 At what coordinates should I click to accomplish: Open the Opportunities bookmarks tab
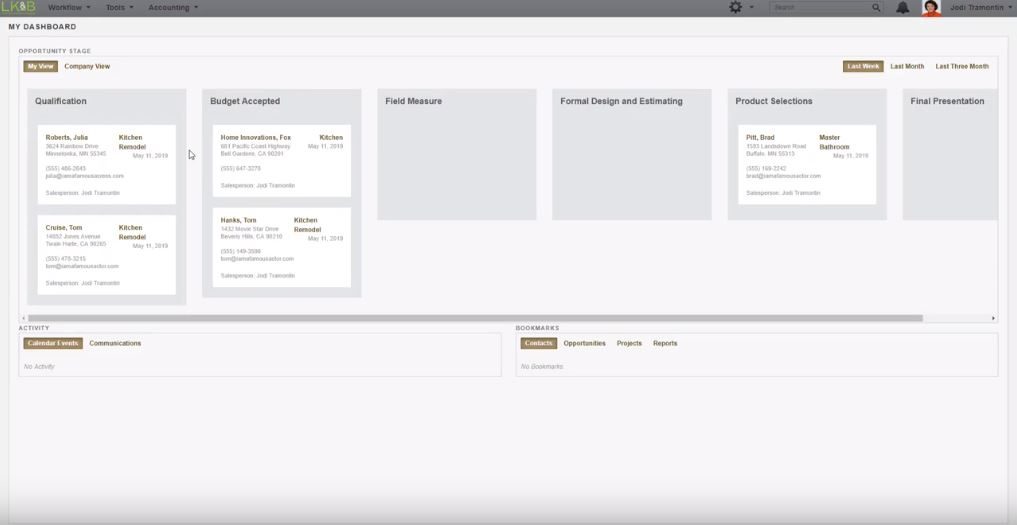[584, 343]
